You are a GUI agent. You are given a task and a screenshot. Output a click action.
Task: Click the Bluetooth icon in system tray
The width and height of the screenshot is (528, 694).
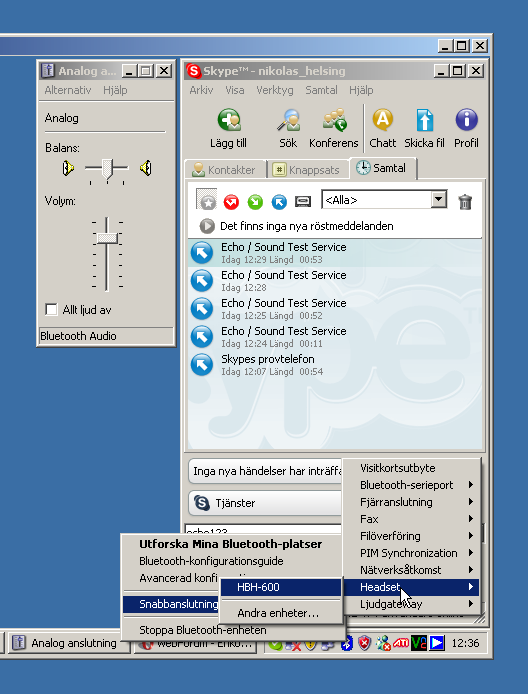point(348,643)
